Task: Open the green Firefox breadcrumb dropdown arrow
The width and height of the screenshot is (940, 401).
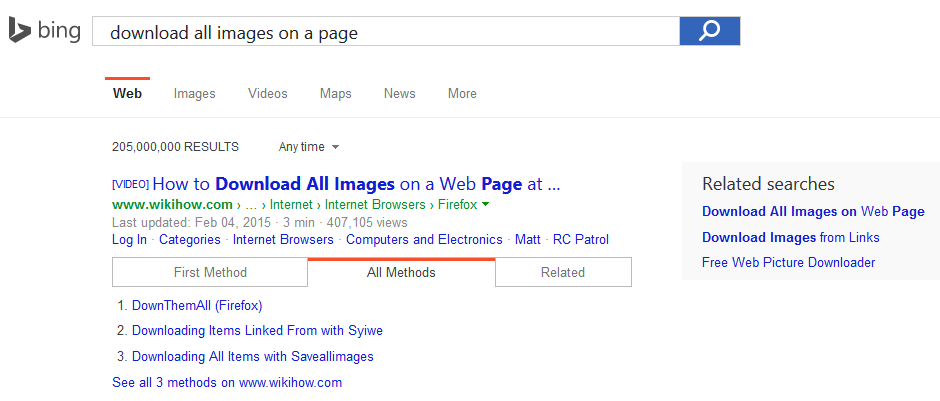Action: point(486,205)
